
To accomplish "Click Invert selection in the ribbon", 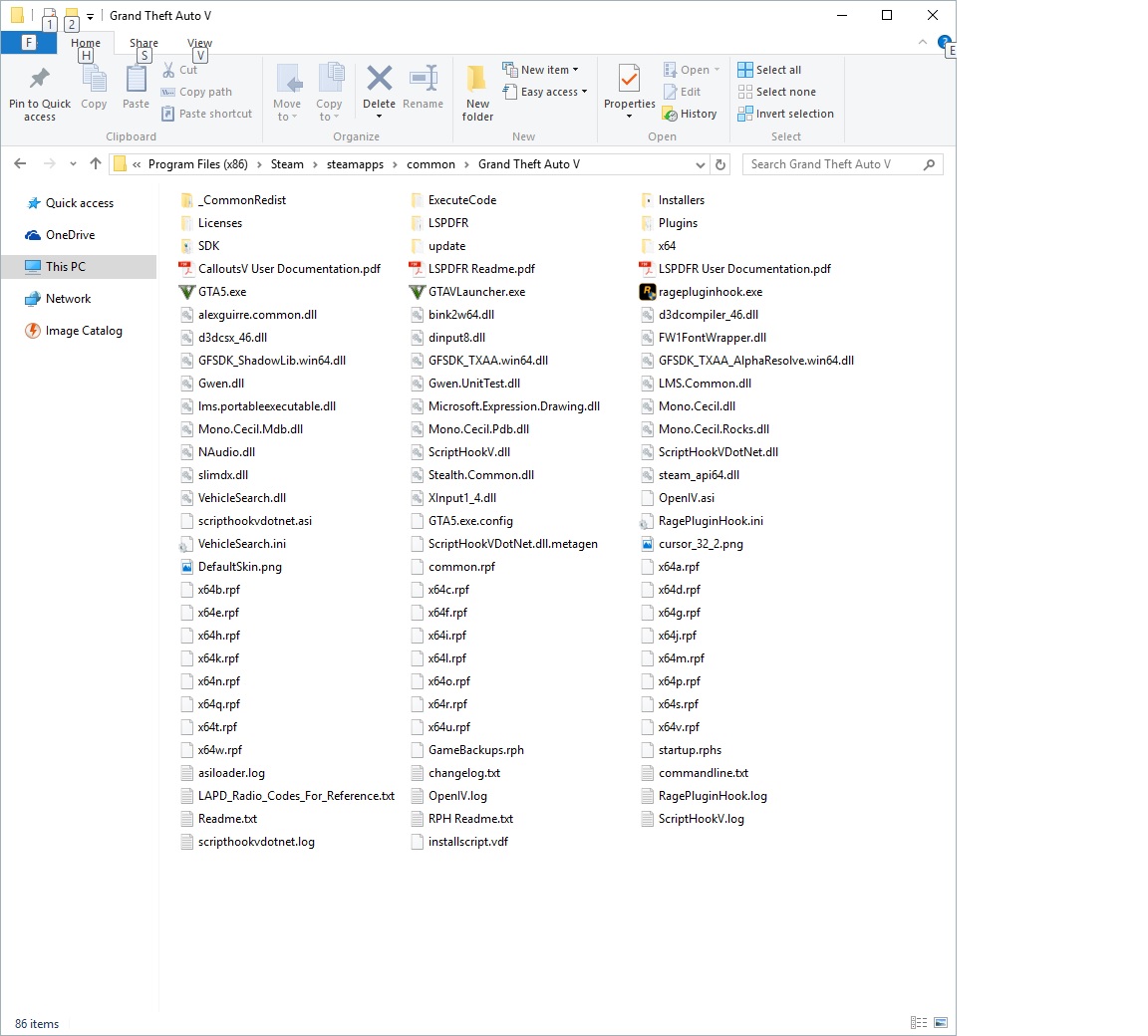I will pos(785,114).
